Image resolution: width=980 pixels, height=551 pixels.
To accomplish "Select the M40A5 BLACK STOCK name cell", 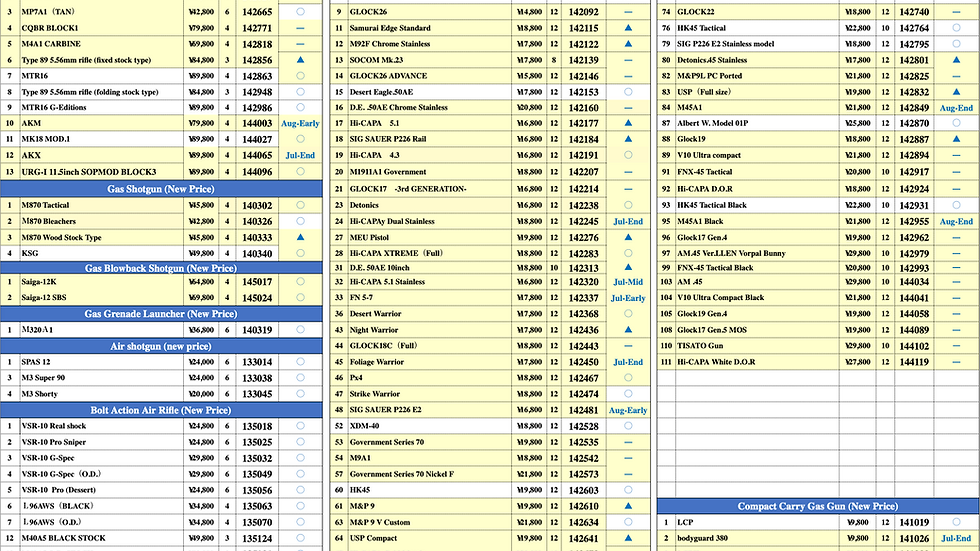I will coord(101,538).
